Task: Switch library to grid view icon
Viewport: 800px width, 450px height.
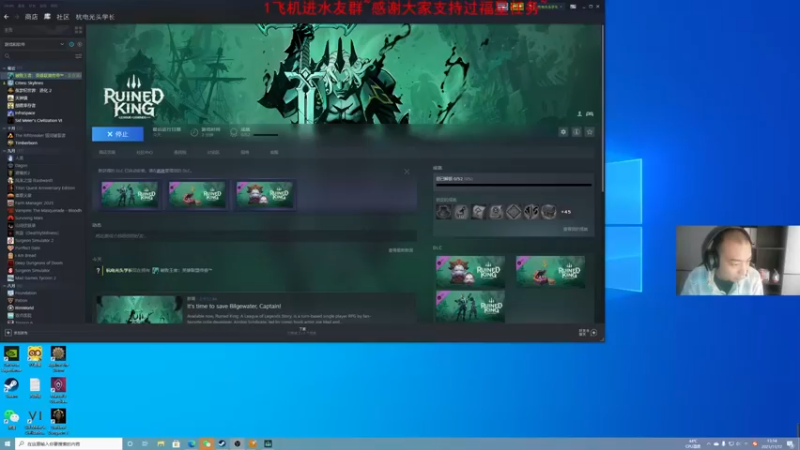Action: coord(79,30)
